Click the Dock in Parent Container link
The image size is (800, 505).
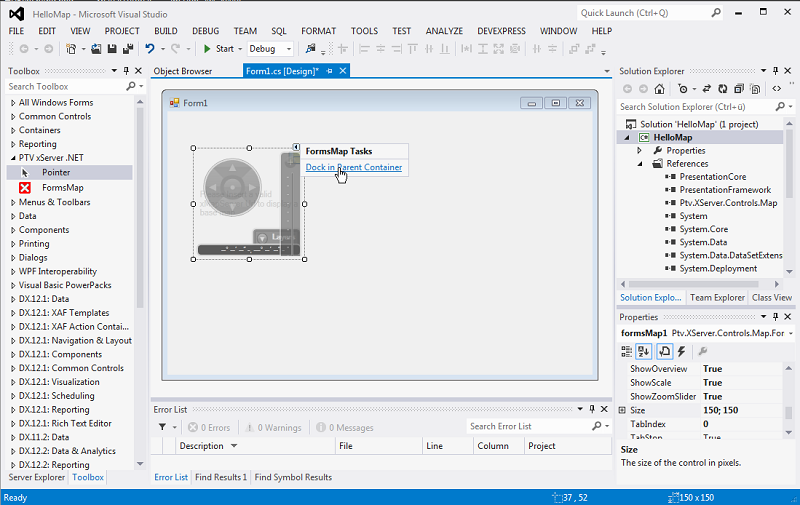[x=354, y=167]
